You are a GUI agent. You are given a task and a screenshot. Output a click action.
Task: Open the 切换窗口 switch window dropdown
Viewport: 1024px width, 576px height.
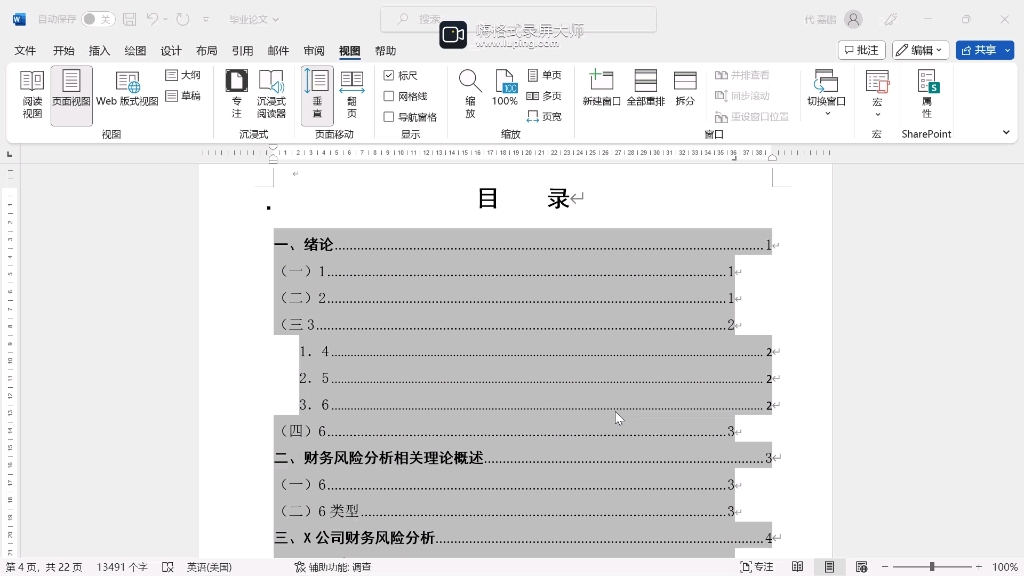coord(826,95)
